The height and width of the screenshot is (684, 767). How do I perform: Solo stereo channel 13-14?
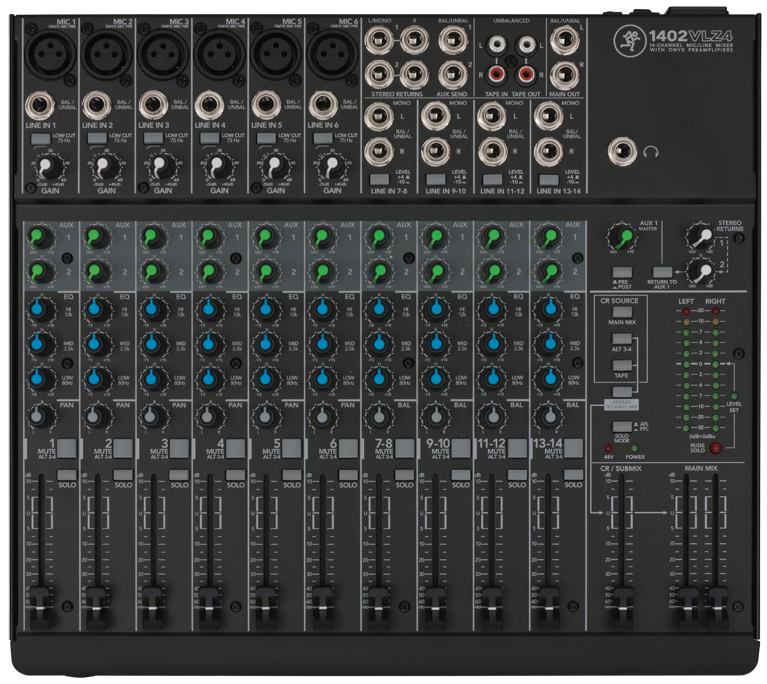pos(573,475)
